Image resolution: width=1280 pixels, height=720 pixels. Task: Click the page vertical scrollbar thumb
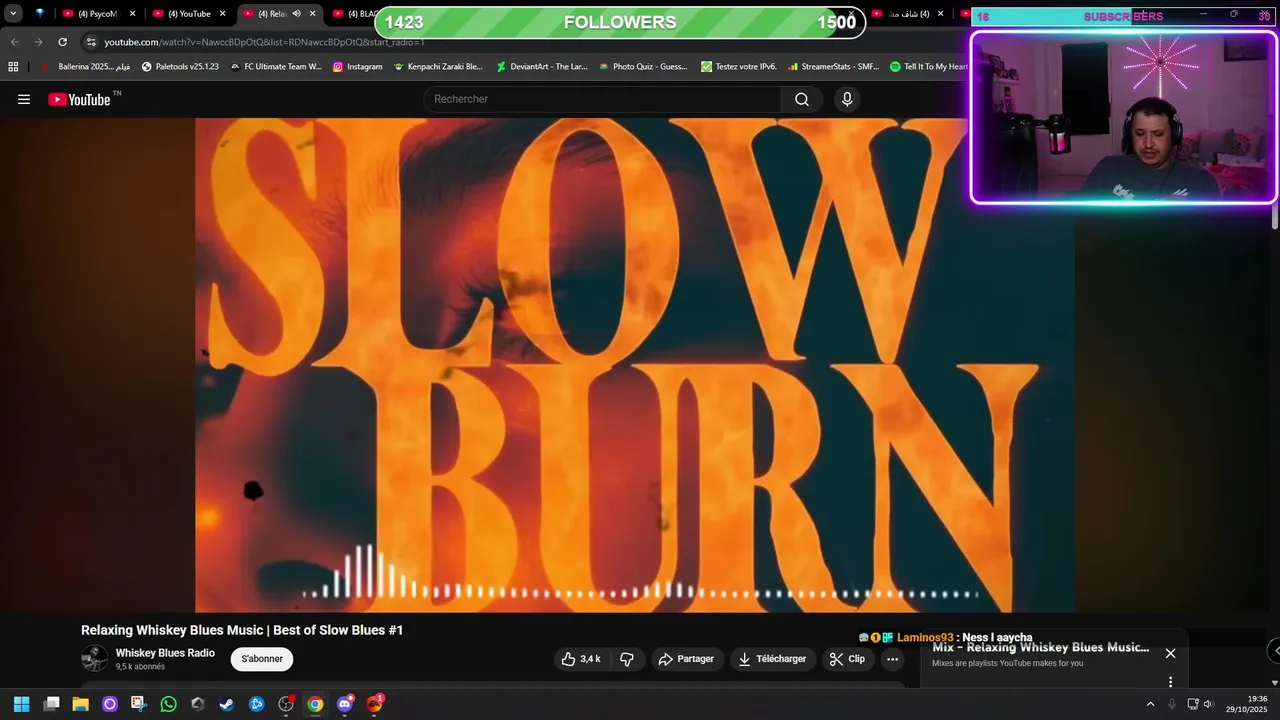tap(1275, 217)
